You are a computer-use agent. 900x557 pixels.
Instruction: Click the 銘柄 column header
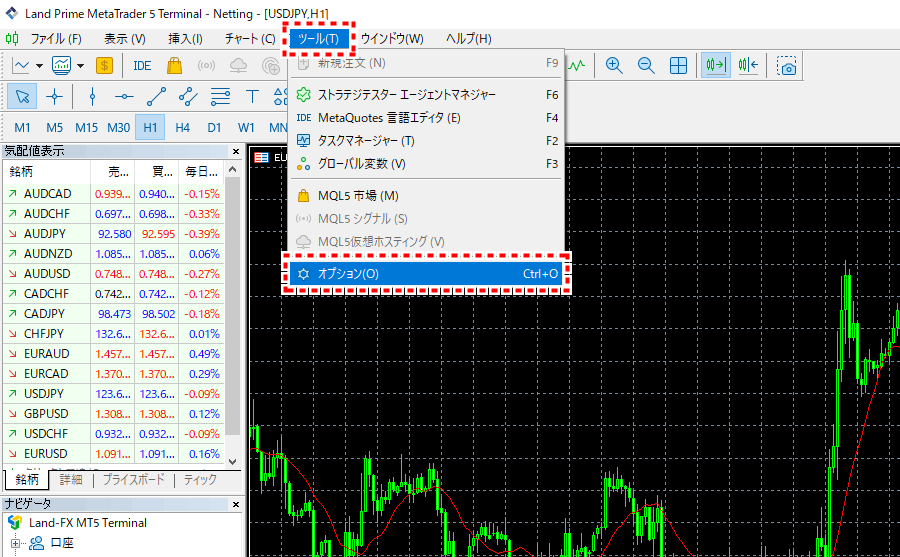(47, 172)
